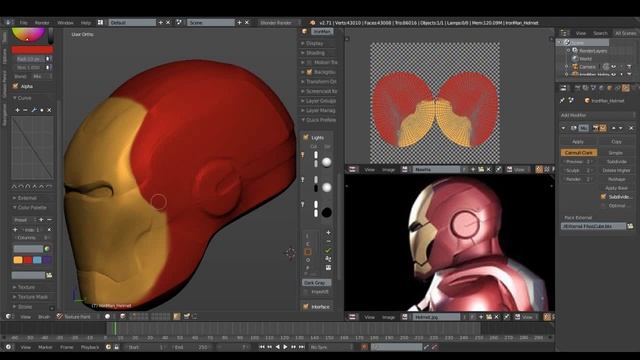Play animation forward
This screenshot has width=640, height=360.
coord(285,347)
